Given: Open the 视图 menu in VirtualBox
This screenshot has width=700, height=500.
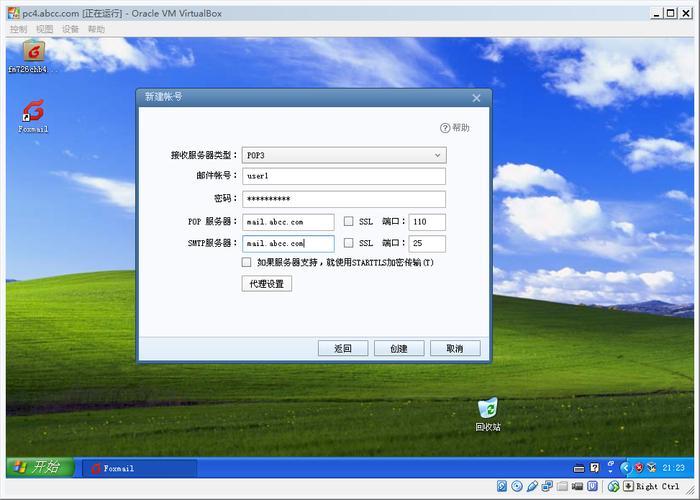Looking at the screenshot, I should point(44,29).
